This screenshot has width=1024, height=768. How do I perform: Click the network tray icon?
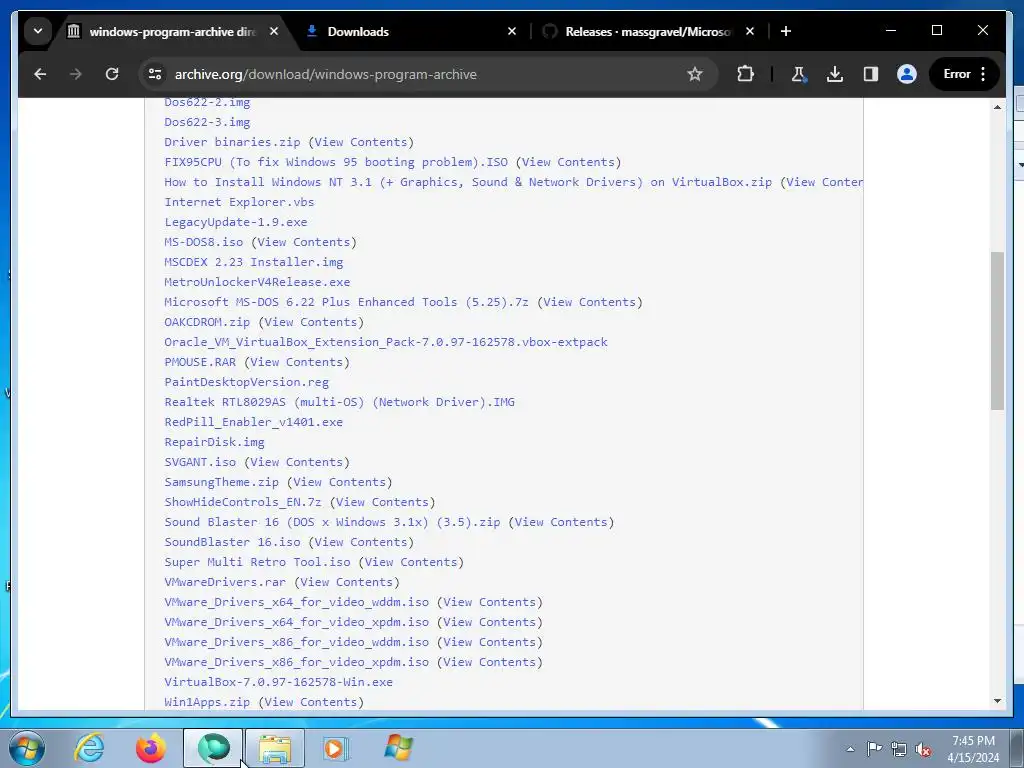point(899,749)
